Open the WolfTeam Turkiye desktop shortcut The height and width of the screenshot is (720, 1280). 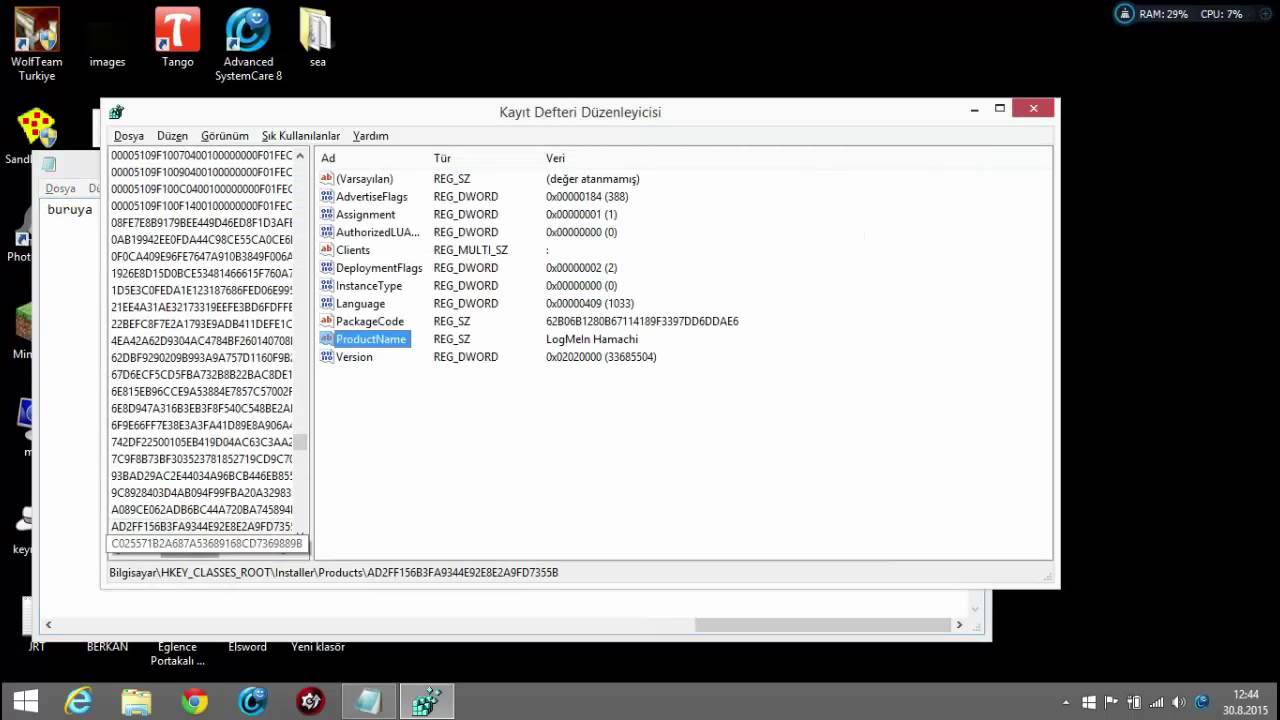point(37,45)
